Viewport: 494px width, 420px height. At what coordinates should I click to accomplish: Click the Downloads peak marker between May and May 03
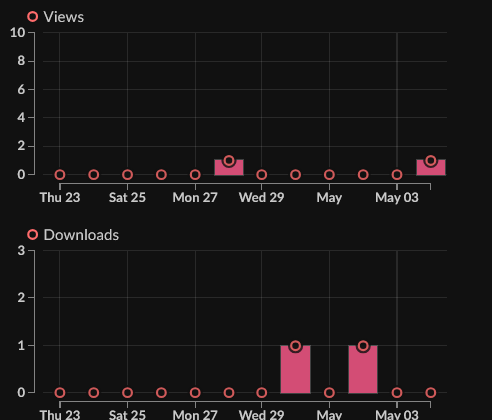pyautogui.click(x=364, y=346)
